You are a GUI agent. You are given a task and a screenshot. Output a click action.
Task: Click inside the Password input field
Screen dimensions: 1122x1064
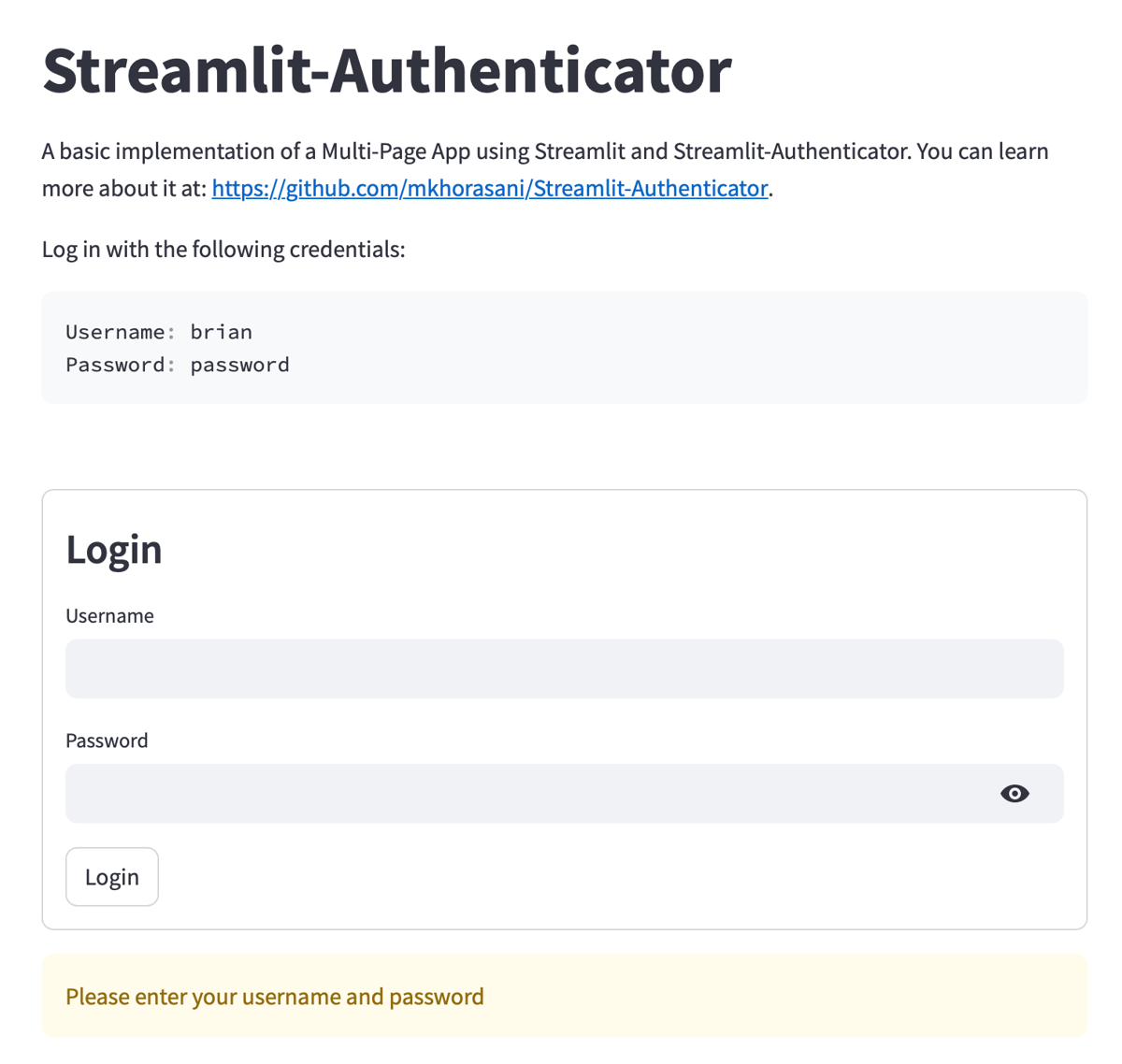pos(514,793)
